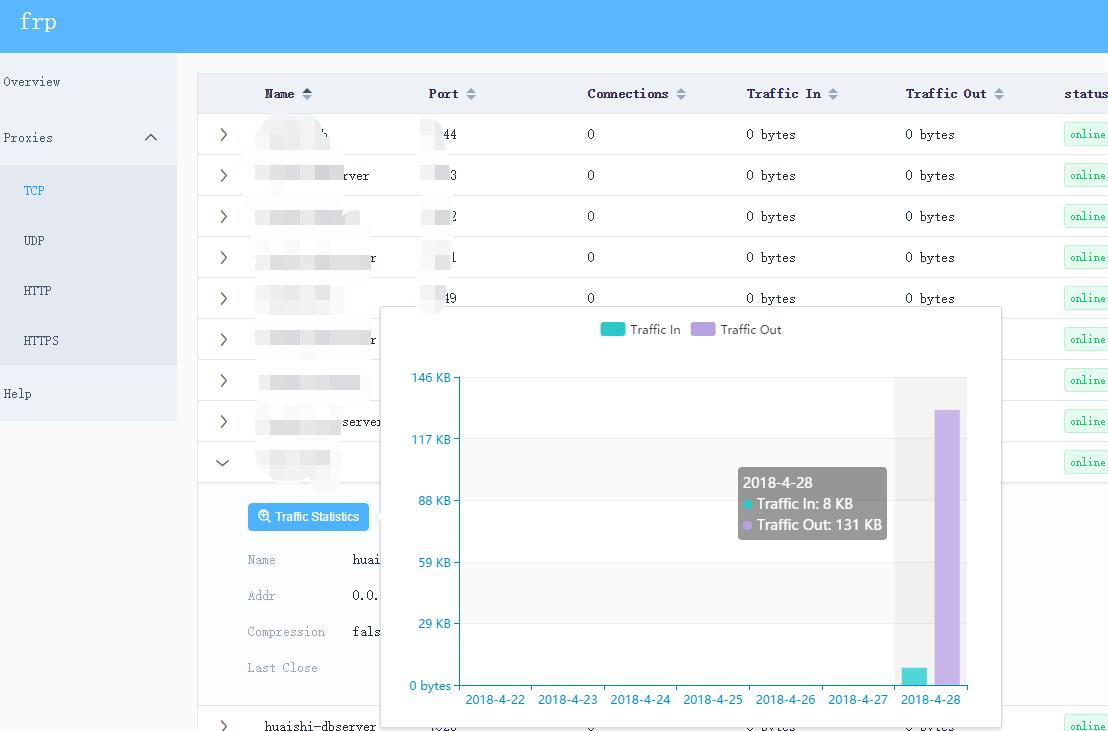Click online badge of expanded row
The height and width of the screenshot is (731, 1108).
[1087, 462]
